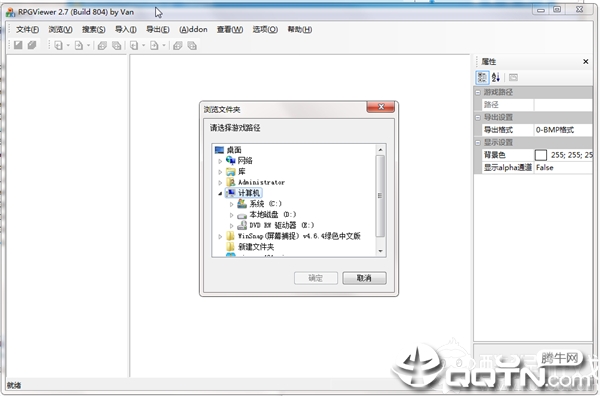This screenshot has width=600, height=396.
Task: Select the DVD RW 驱动器 (E:) drive
Action: point(282,225)
